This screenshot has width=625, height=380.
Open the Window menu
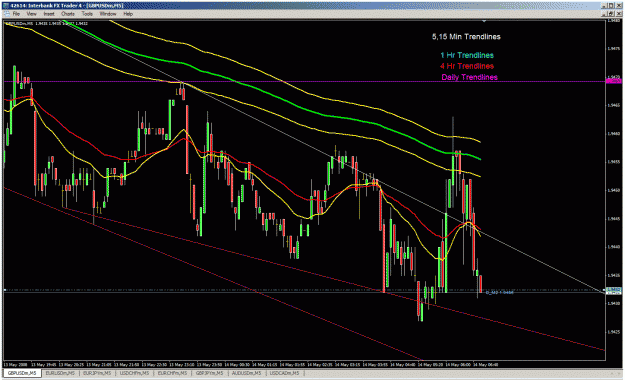108,14
